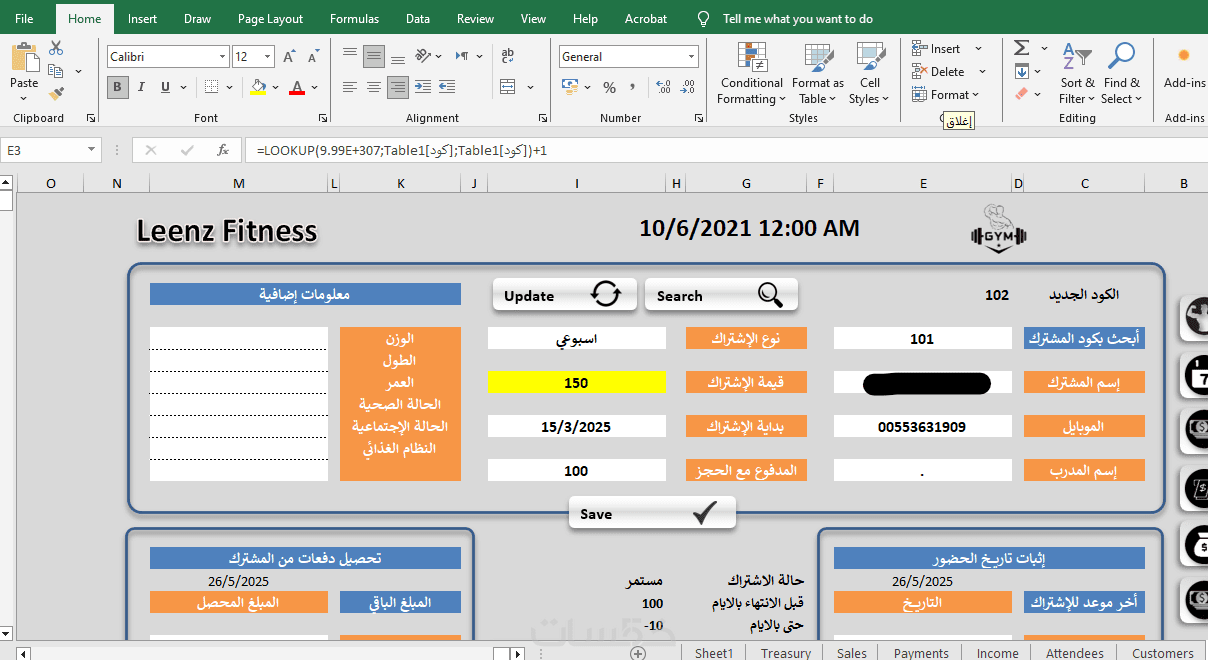Image resolution: width=1208 pixels, height=660 pixels.
Task: Open the Name Box E3 dropdown
Action: [x=93, y=150]
